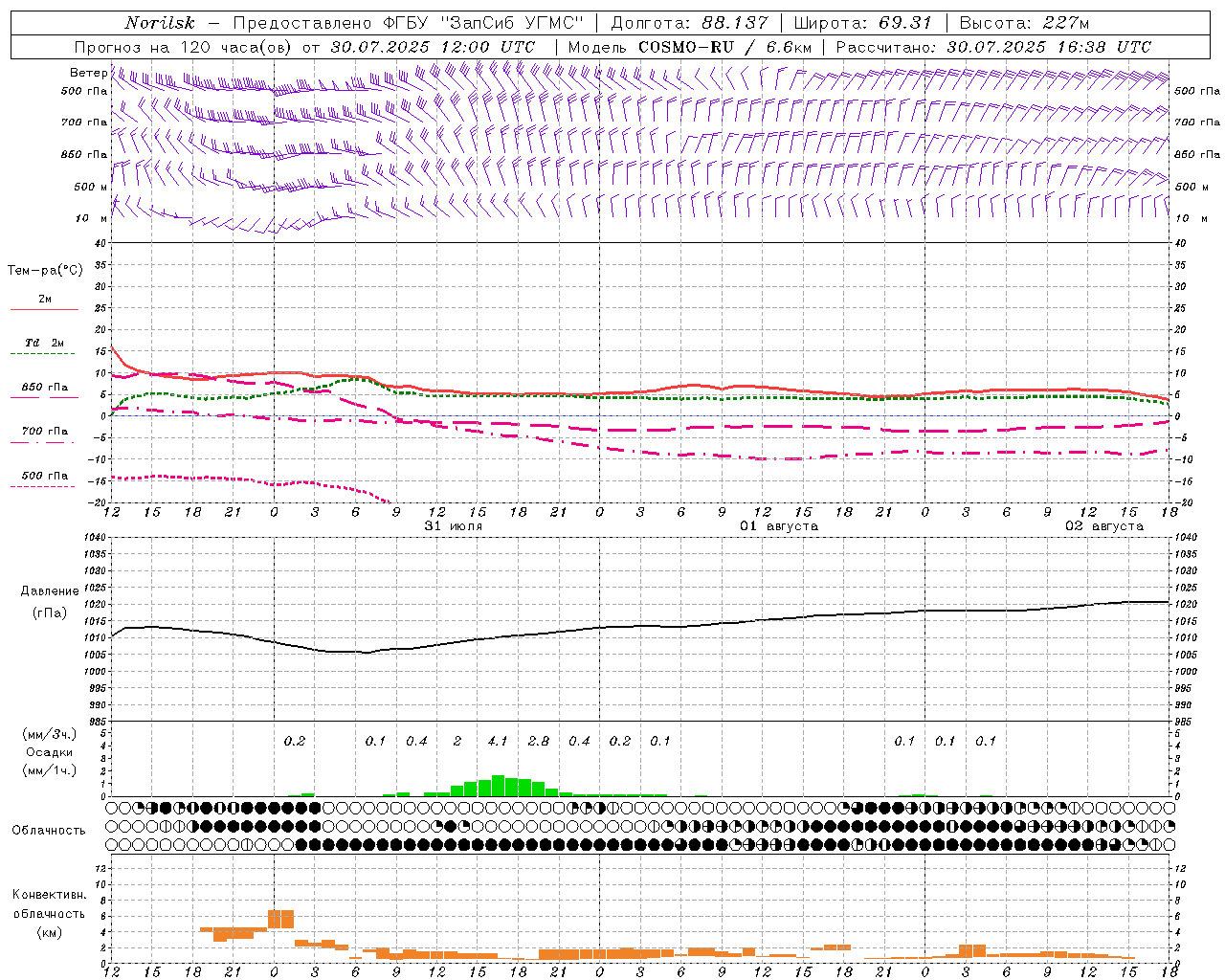The height and width of the screenshot is (980, 1225).
Task: Select the (гПа) pressure unit label
Action: [x=50, y=612]
